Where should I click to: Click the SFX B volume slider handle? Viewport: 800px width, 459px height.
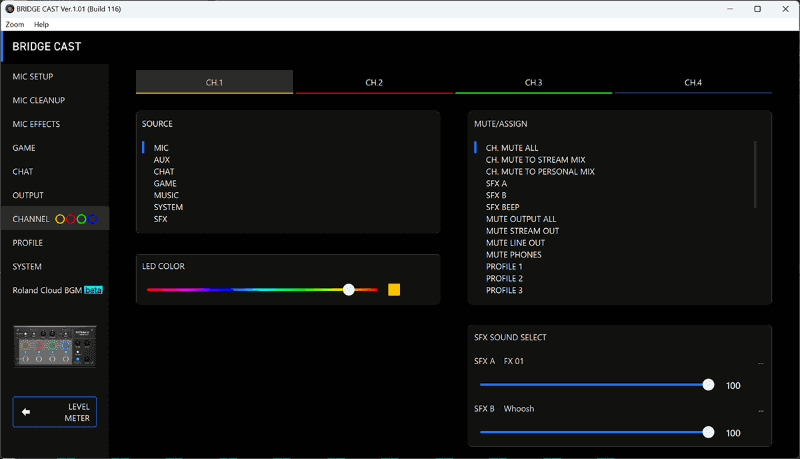tap(708, 432)
